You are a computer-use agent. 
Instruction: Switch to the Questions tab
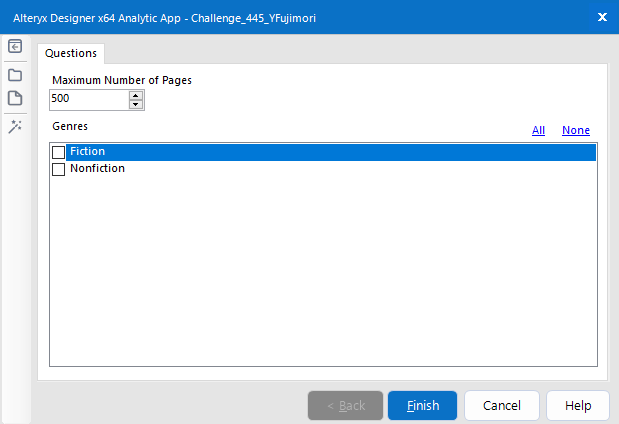71,53
